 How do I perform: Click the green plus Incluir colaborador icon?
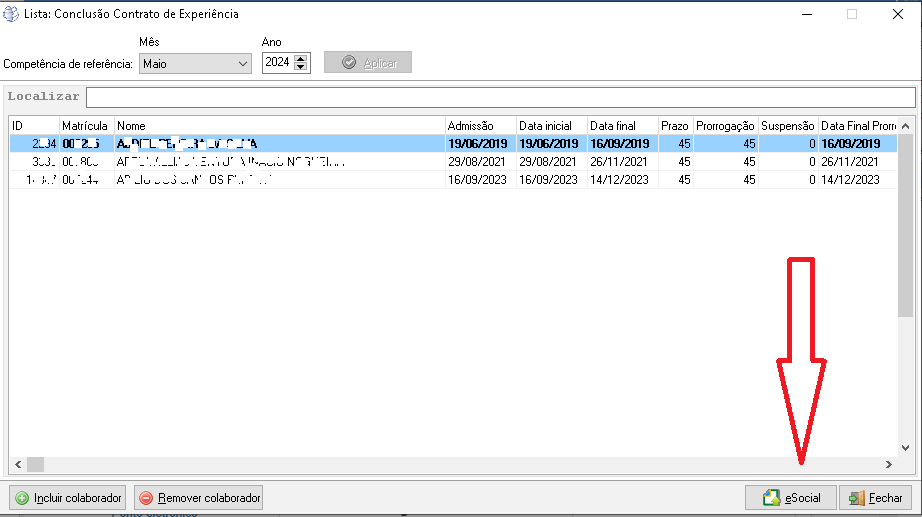pos(22,498)
